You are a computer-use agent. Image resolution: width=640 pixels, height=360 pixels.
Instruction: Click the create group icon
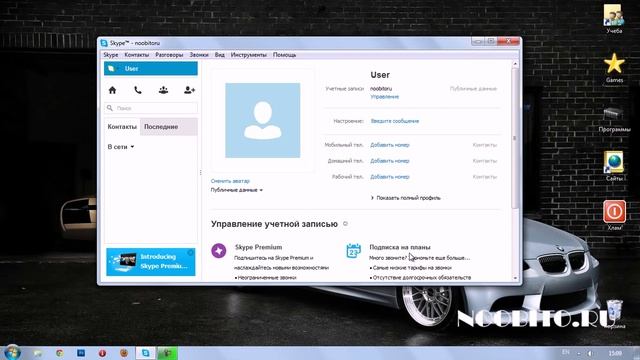coord(163,90)
